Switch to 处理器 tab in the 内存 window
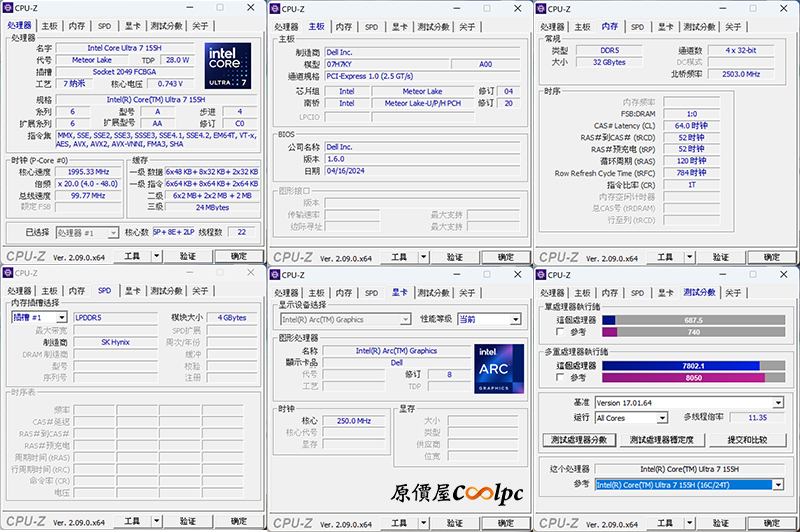Viewport: 800px width, 532px height. [x=552, y=27]
